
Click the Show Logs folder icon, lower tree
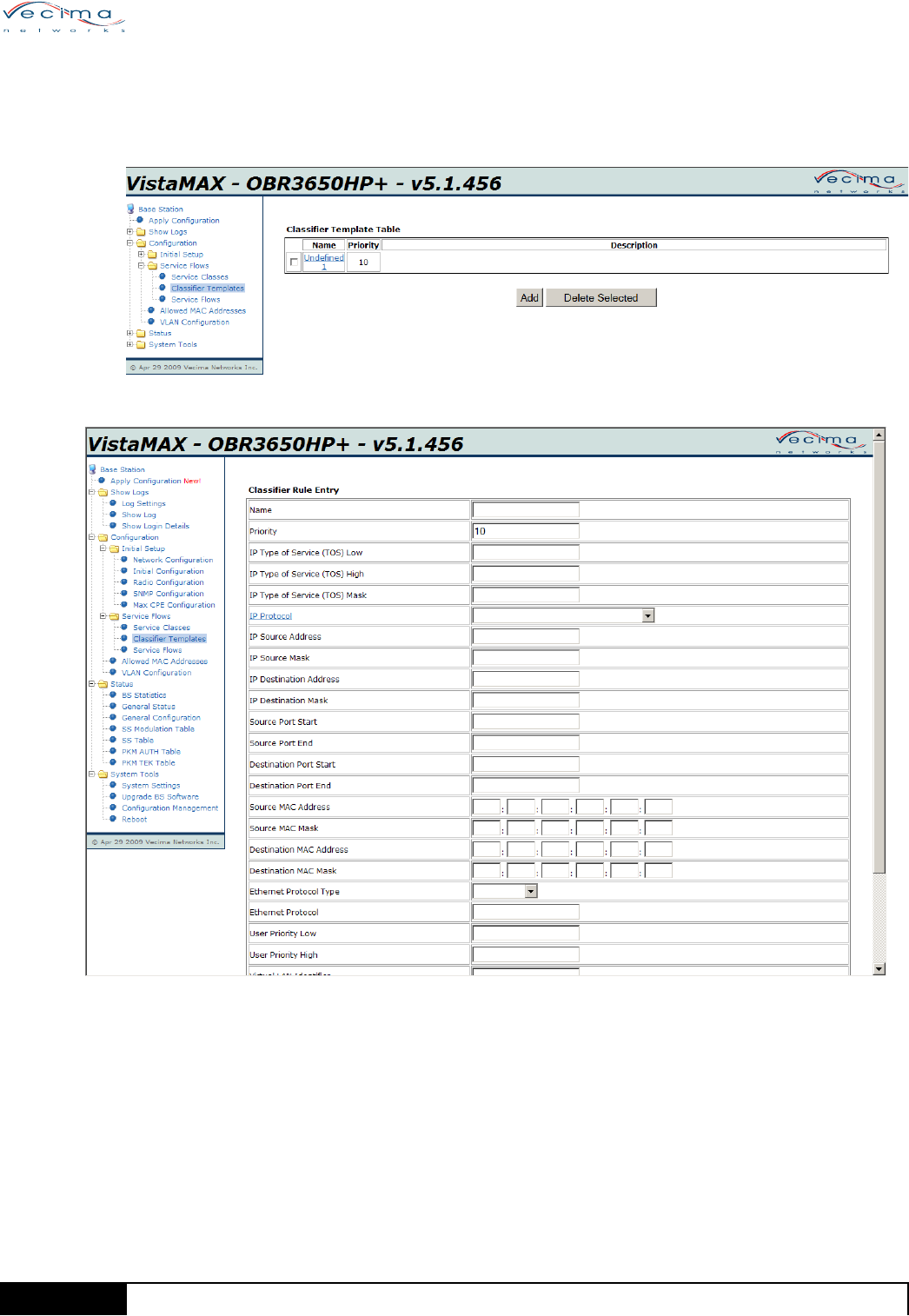tap(103, 492)
